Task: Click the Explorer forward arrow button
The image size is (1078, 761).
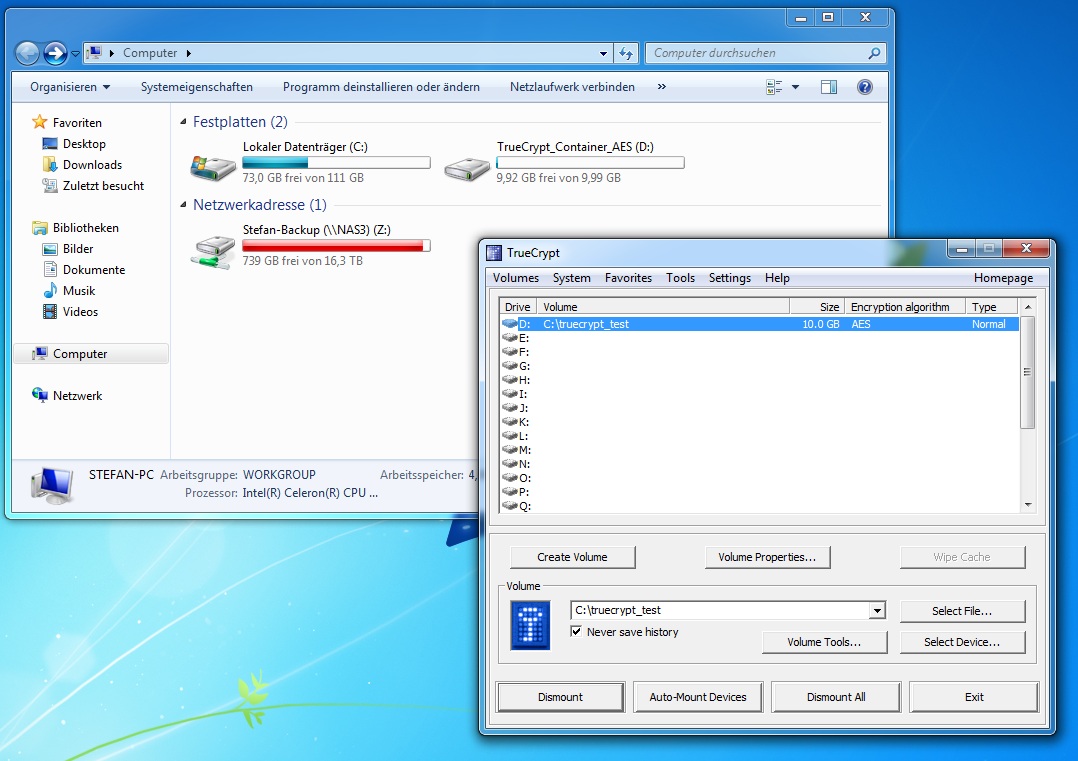Action: pyautogui.click(x=55, y=53)
